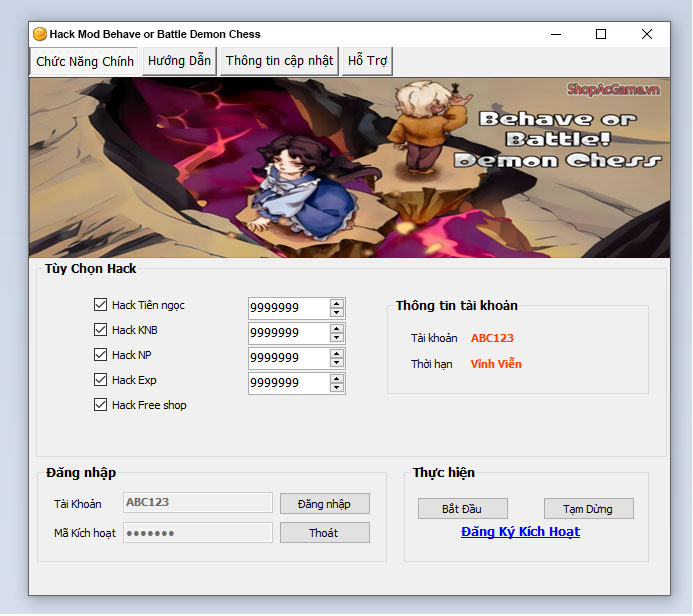
Task: Switch to the Chức Năng Chính tab
Action: click(84, 61)
